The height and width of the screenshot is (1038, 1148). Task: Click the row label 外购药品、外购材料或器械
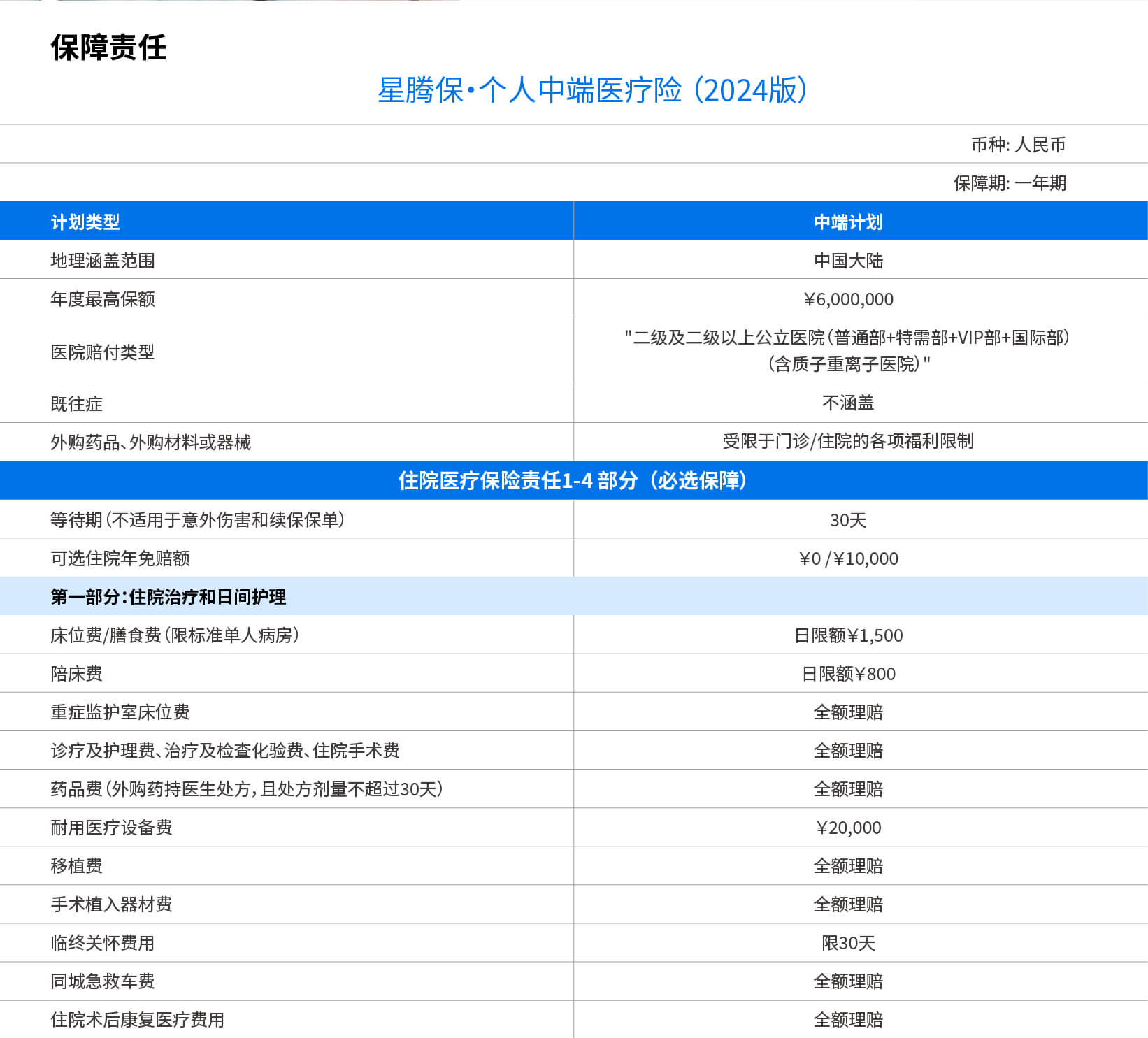point(150,442)
